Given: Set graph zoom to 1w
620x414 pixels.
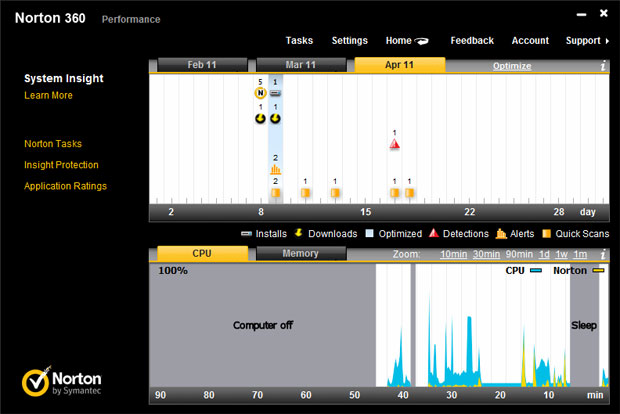Looking at the screenshot, I should point(561,254).
